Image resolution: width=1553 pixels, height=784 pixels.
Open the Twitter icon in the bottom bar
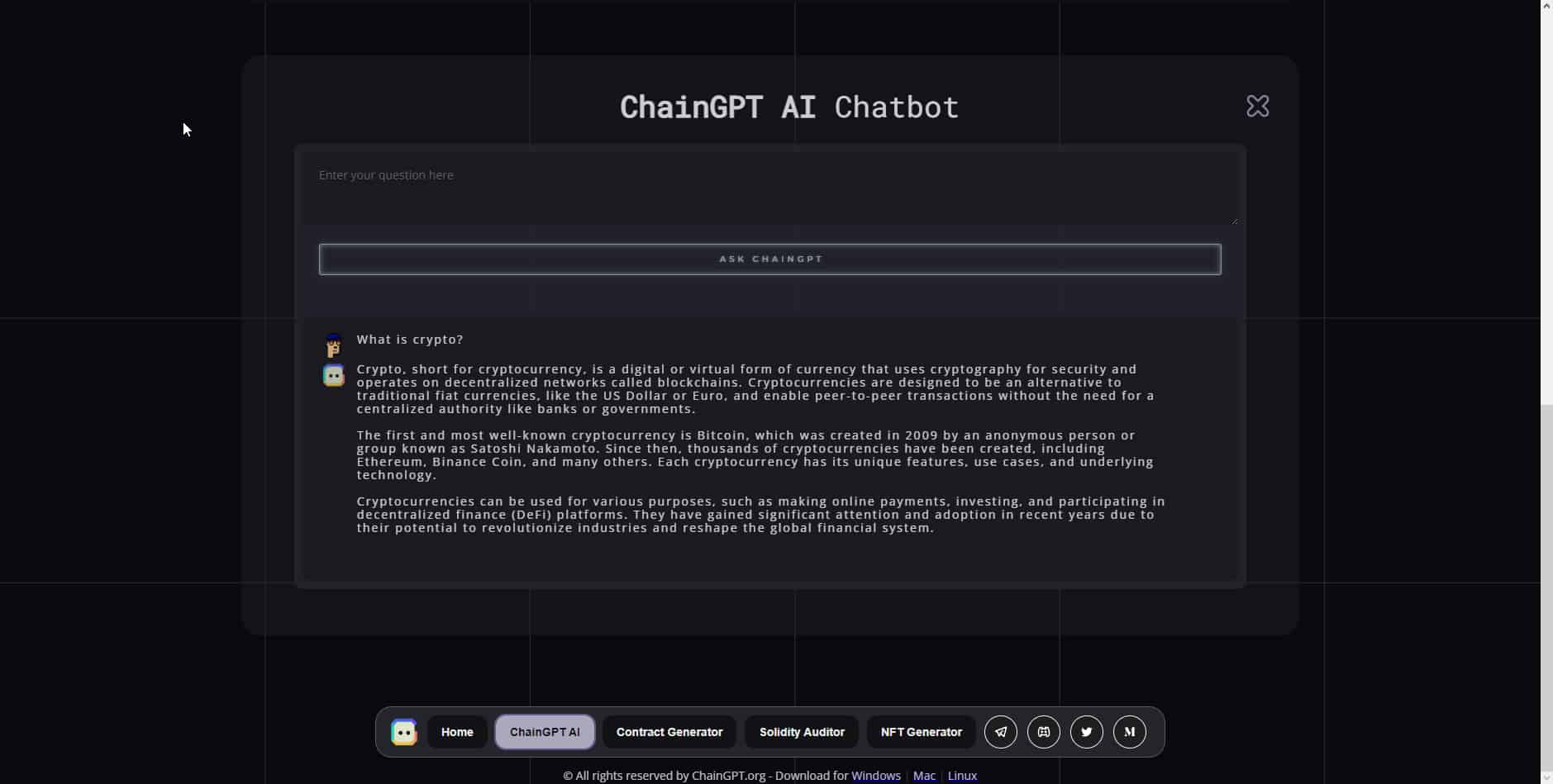point(1086,732)
